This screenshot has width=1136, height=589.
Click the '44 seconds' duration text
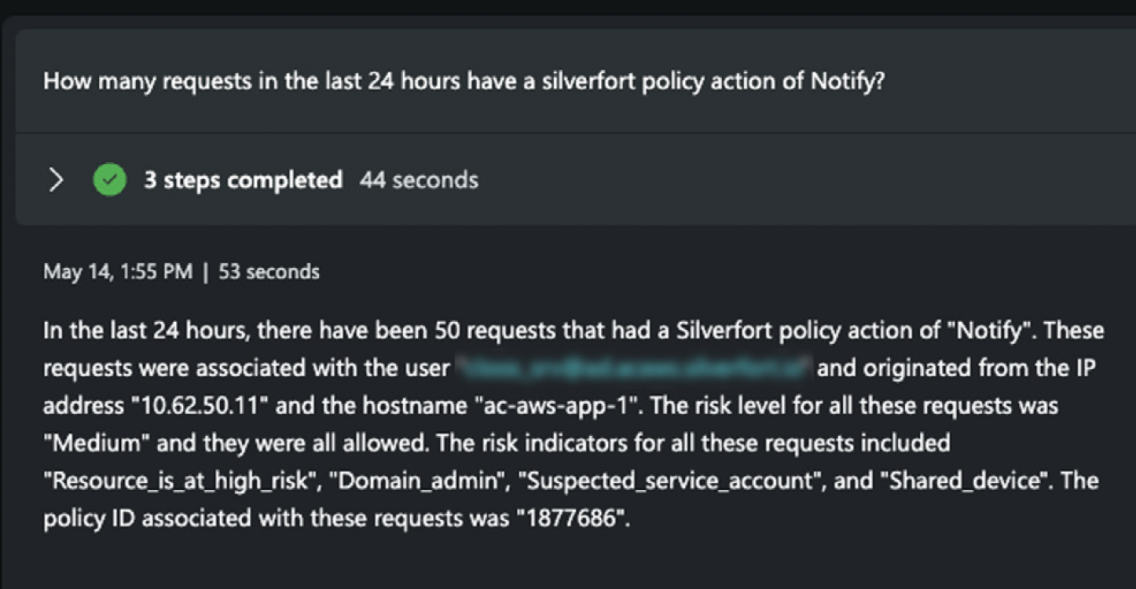[419, 180]
